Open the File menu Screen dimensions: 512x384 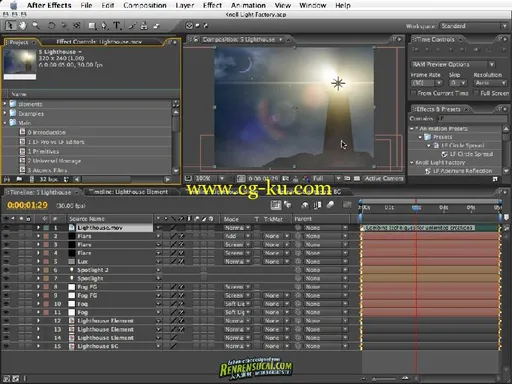point(86,5)
